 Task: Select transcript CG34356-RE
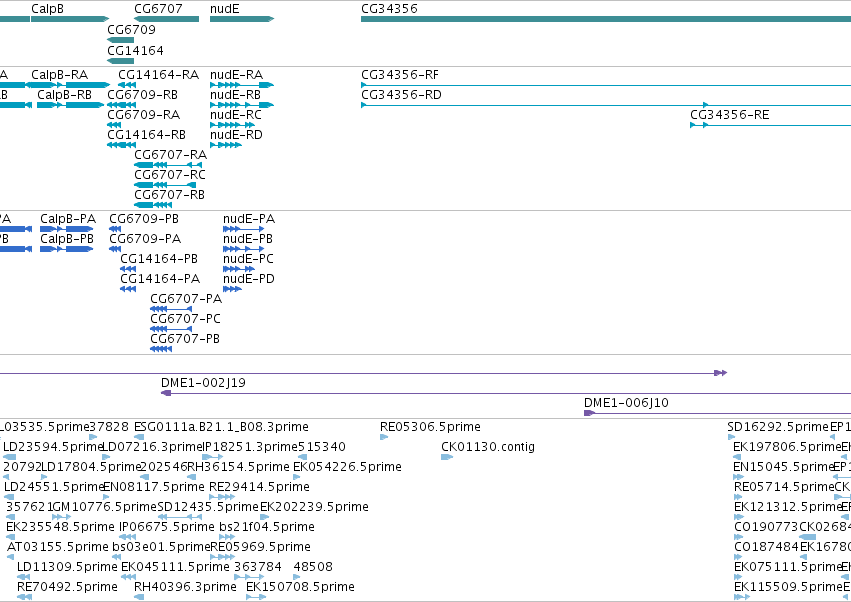click(729, 115)
